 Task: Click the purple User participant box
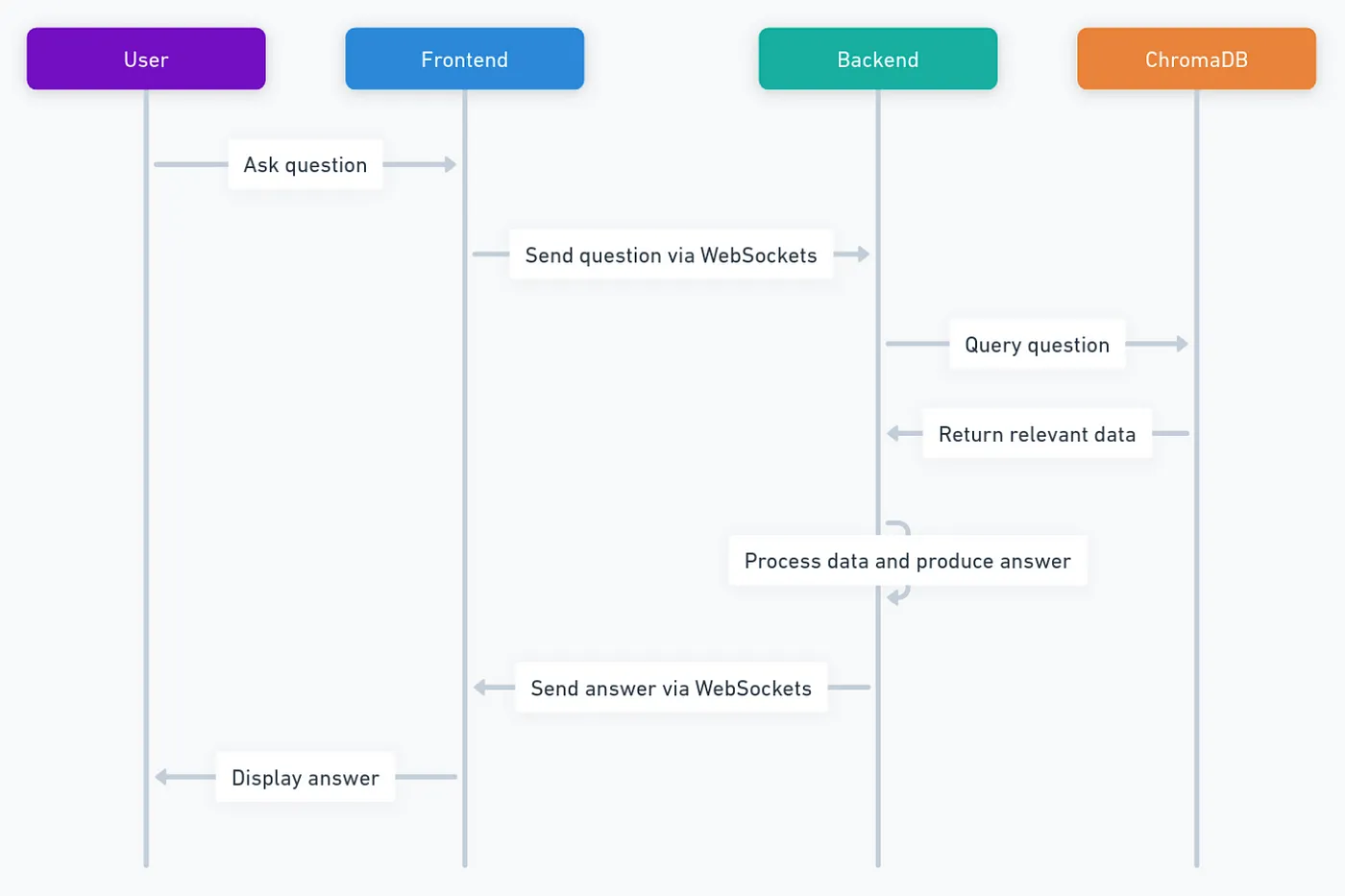[x=146, y=59]
